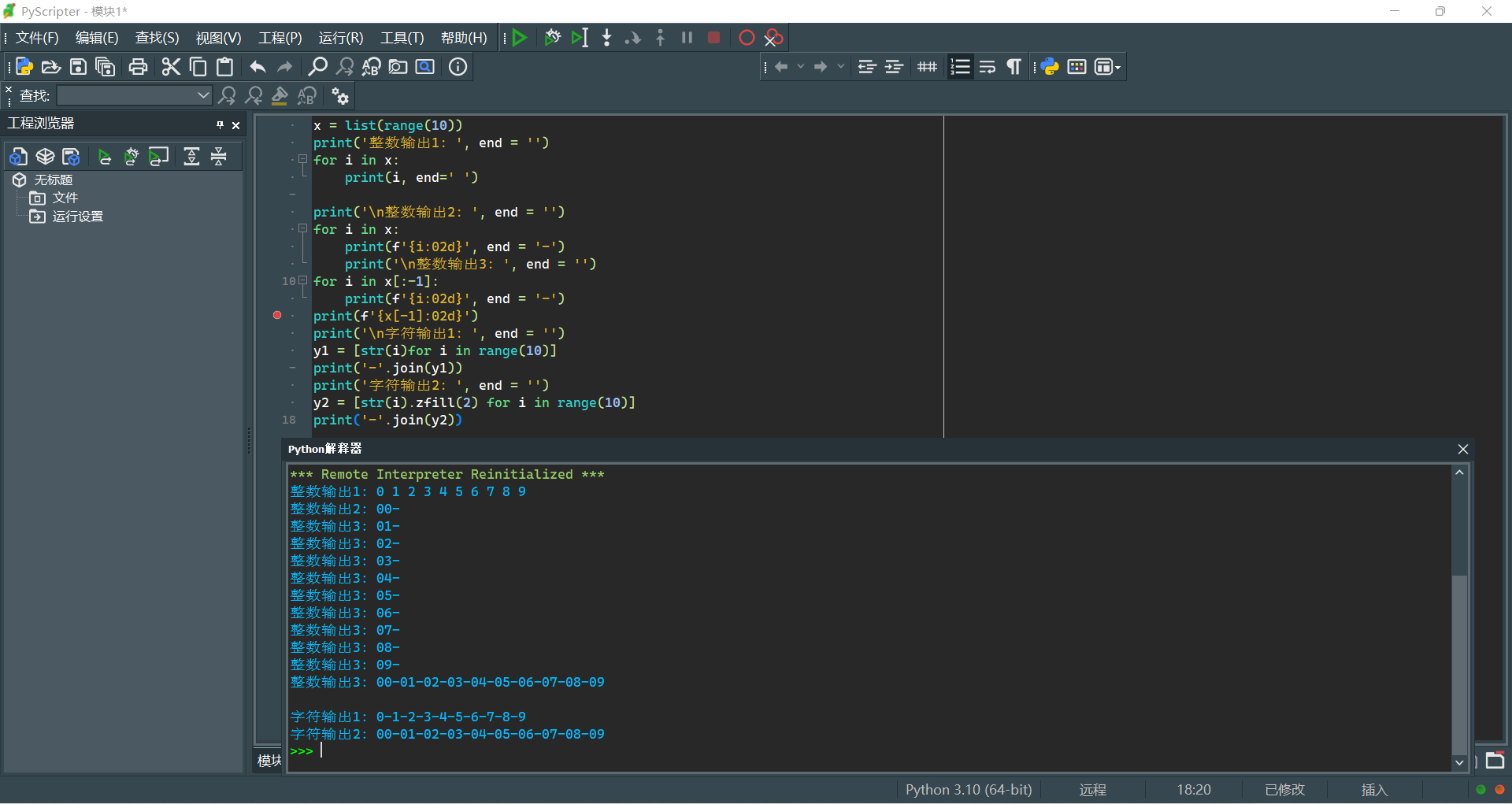This screenshot has width=1512, height=804.
Task: Toggle line numbers display in the editor
Action: 960,67
